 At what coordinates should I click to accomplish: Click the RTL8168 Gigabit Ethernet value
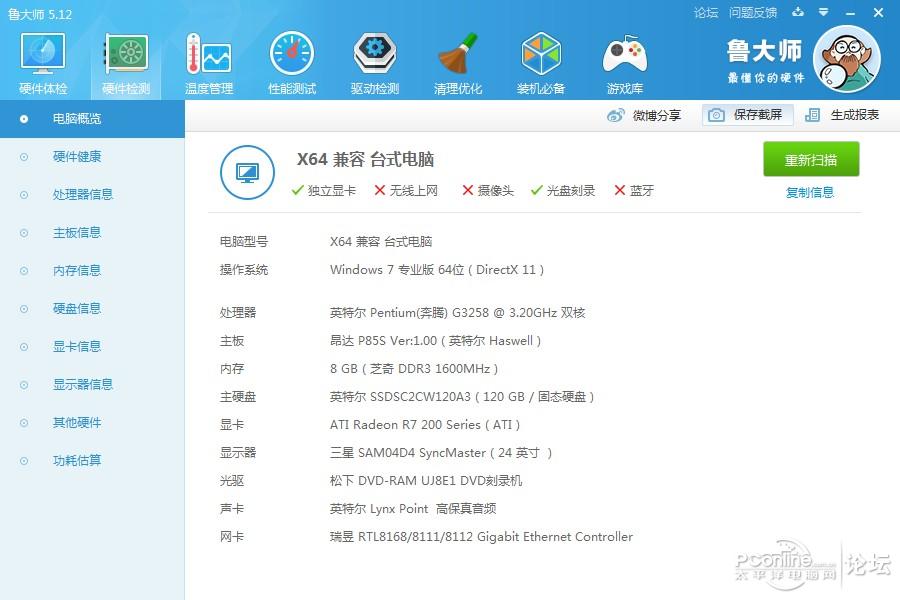coord(481,537)
